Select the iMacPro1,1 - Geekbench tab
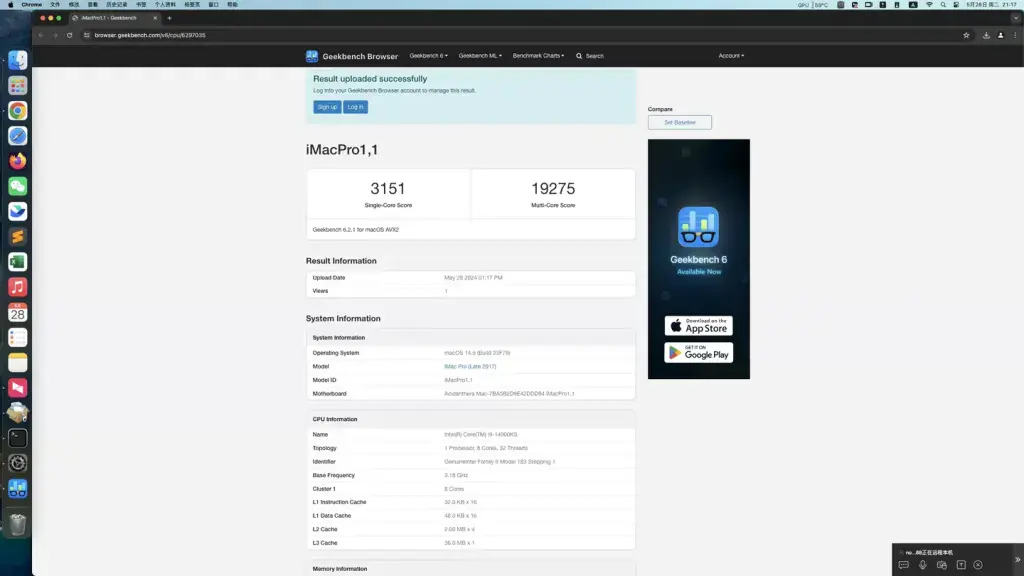The height and width of the screenshot is (576, 1024). pyautogui.click(x=114, y=18)
